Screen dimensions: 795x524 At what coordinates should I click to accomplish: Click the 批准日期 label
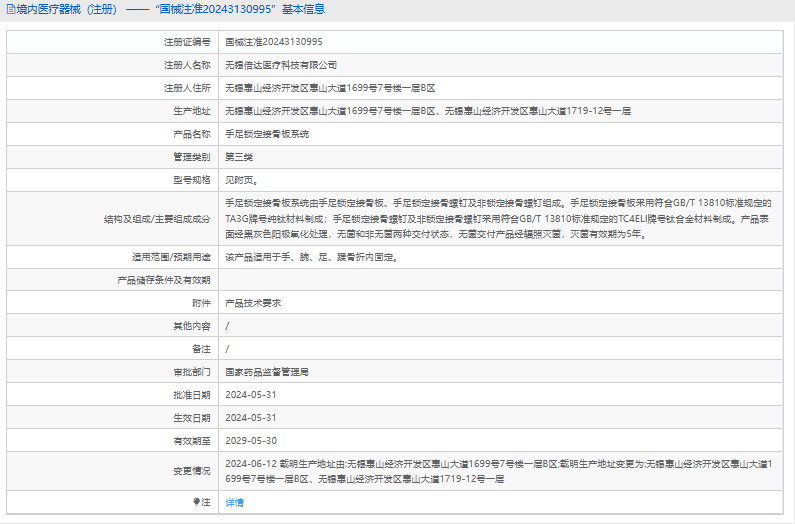(x=192, y=395)
